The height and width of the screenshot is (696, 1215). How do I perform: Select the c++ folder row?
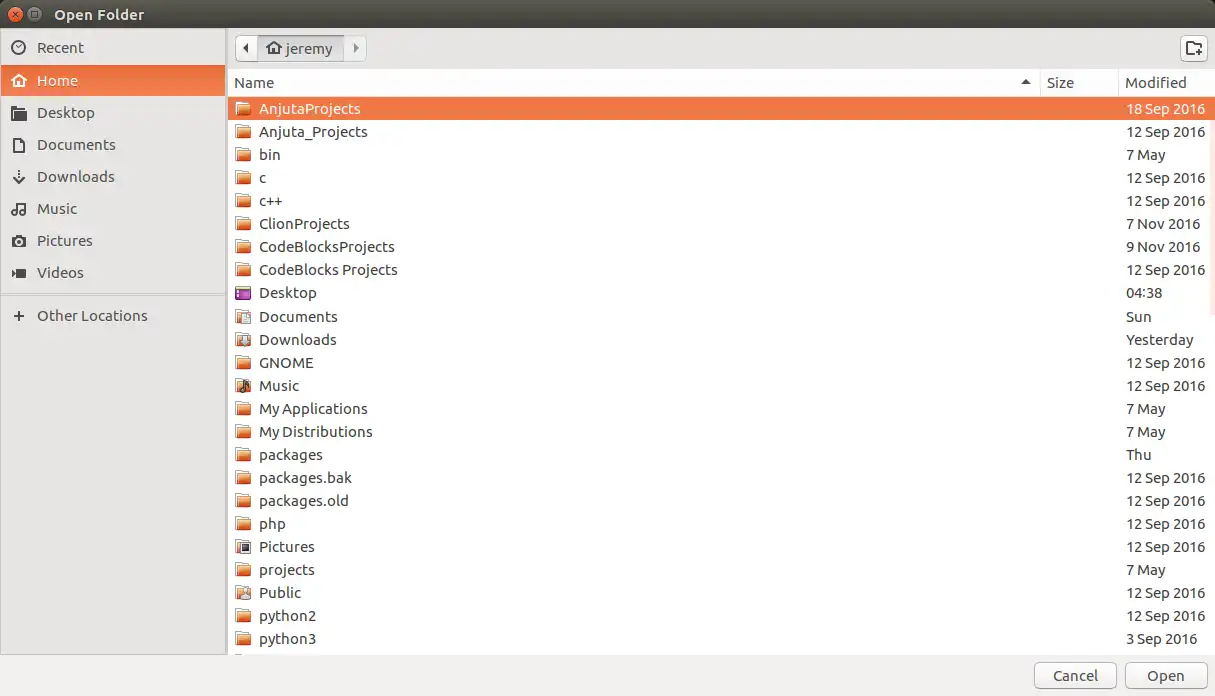tap(720, 201)
